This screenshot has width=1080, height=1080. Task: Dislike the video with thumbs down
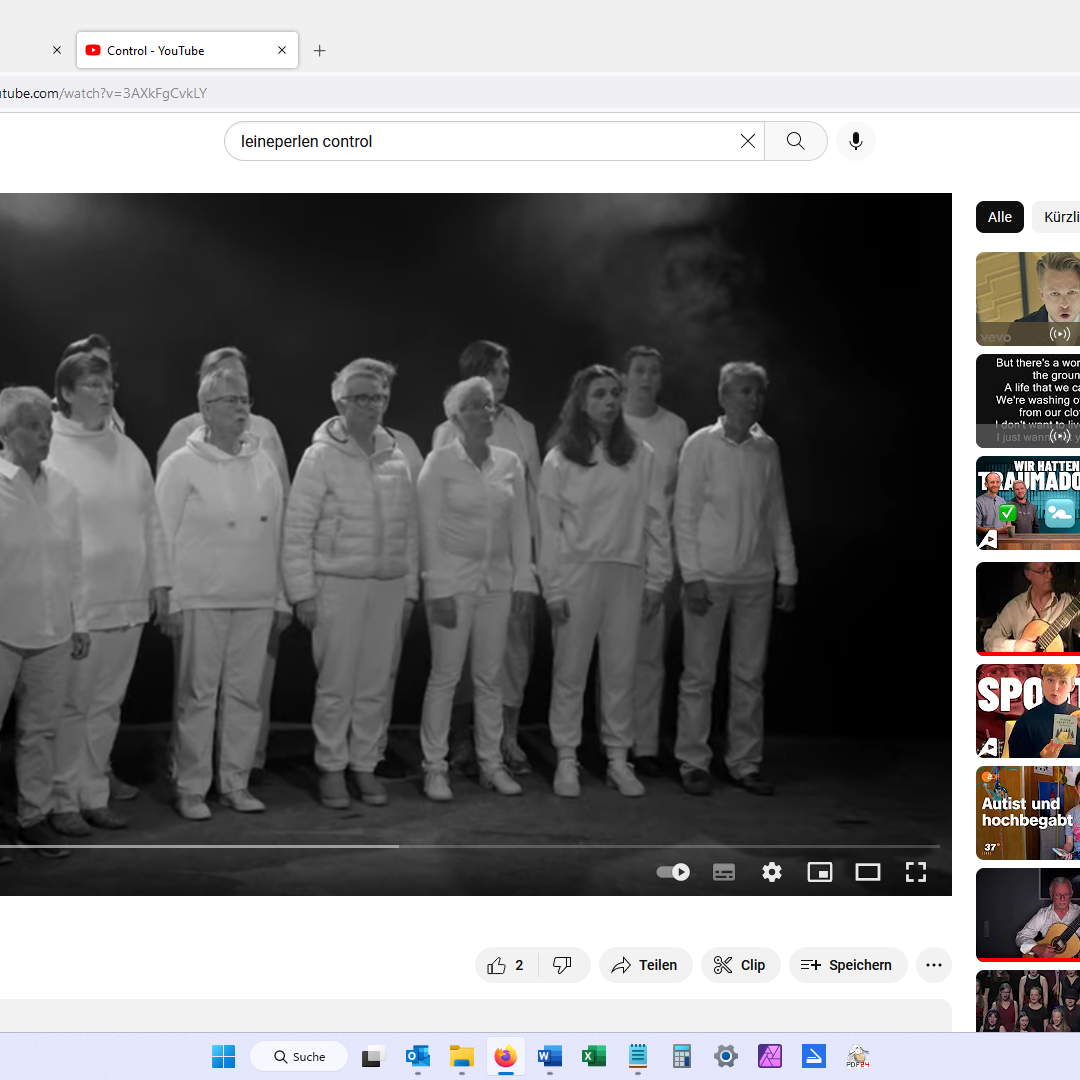(563, 965)
